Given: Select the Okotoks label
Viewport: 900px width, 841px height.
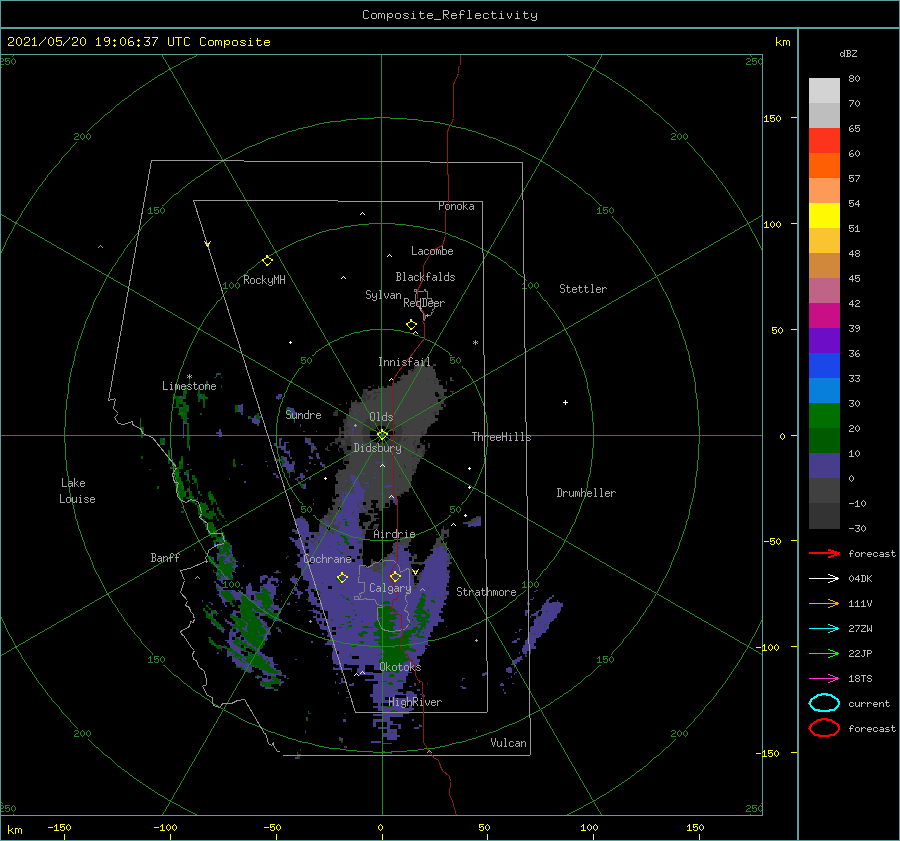Looking at the screenshot, I should point(400,666).
